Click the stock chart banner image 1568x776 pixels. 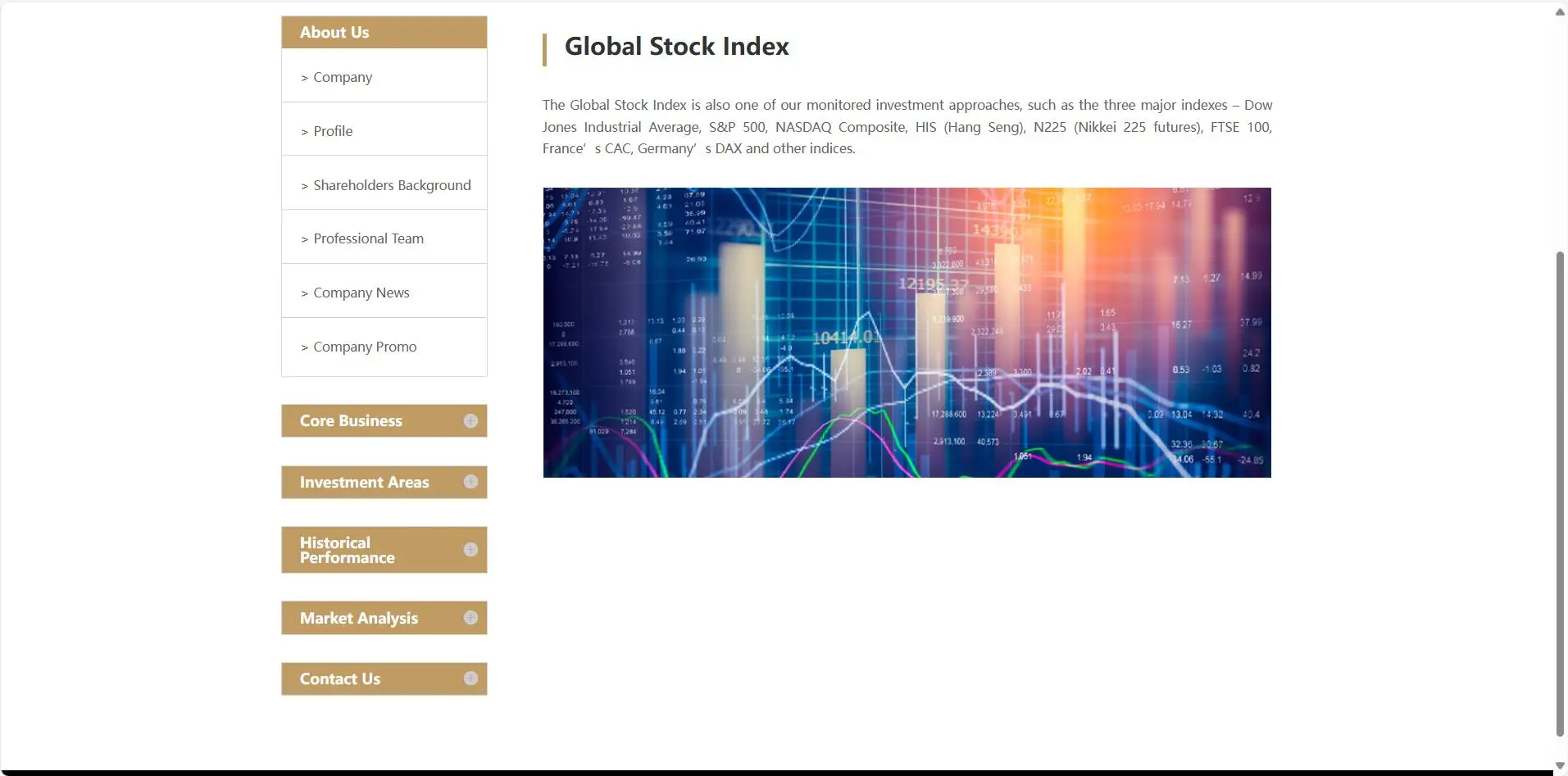point(907,333)
